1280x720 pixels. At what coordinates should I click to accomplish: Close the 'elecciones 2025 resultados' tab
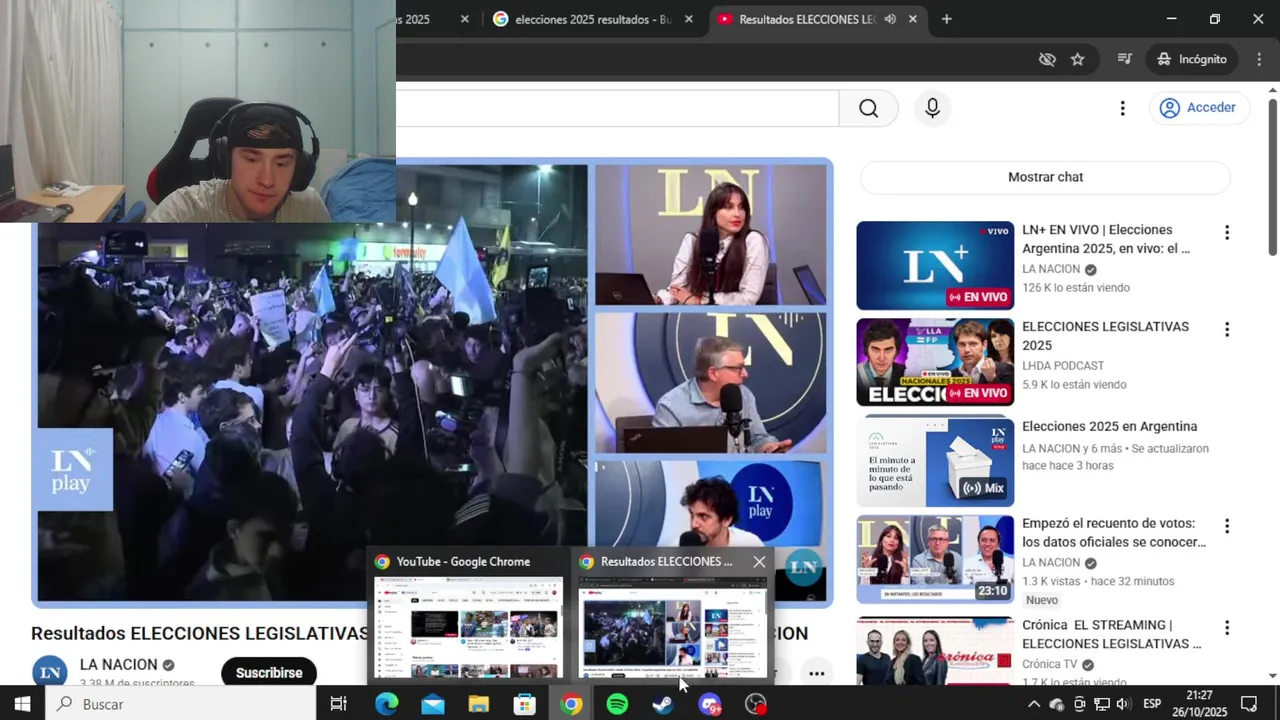click(688, 19)
